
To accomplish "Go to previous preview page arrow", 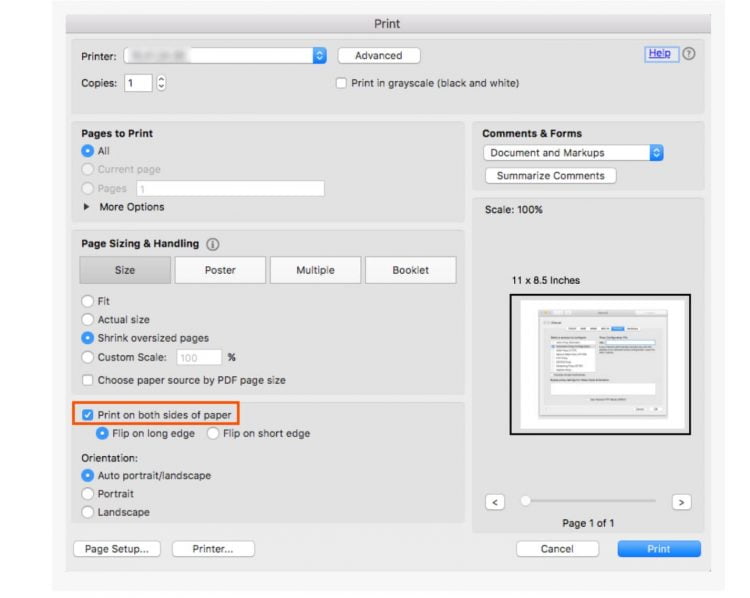I will 495,502.
